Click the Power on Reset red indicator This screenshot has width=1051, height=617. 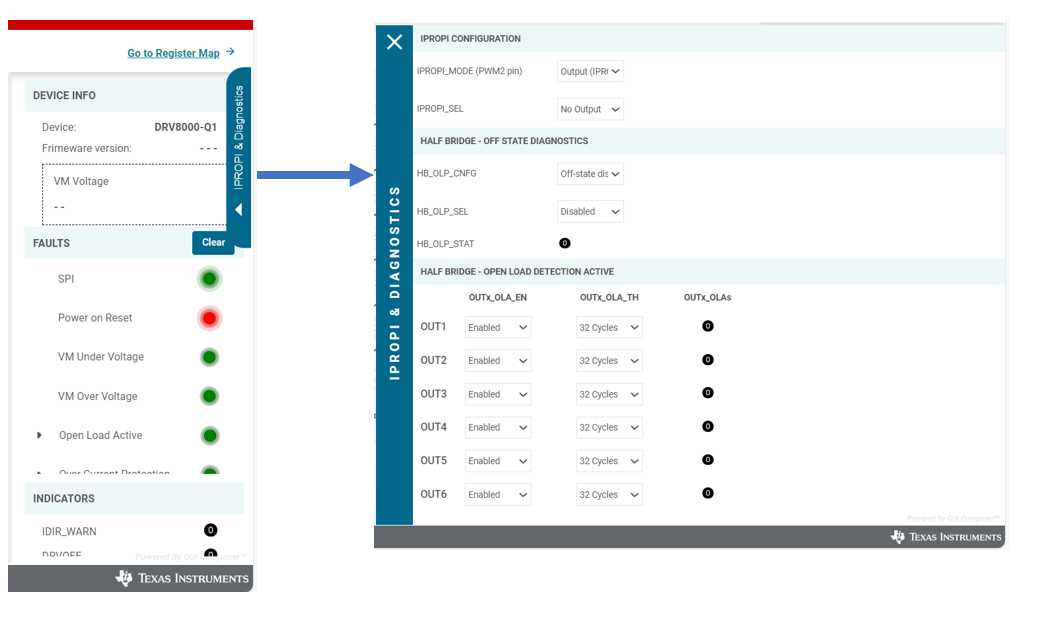click(209, 318)
